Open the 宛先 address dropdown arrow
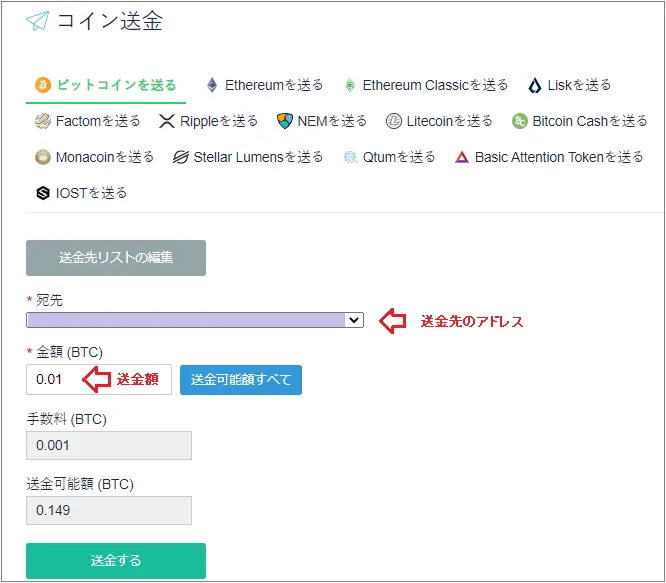 [x=354, y=320]
